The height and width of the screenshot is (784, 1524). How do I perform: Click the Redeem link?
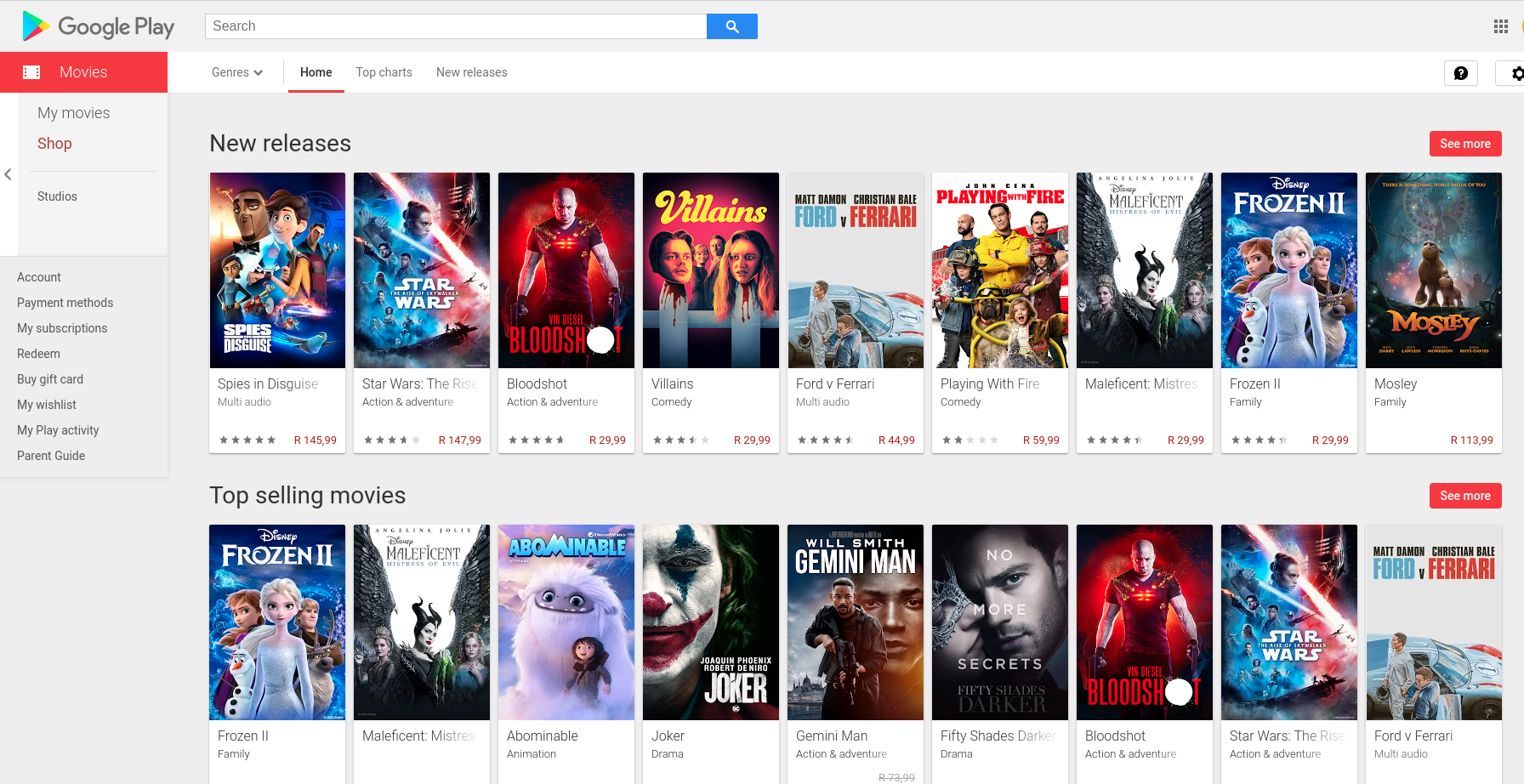coord(38,354)
